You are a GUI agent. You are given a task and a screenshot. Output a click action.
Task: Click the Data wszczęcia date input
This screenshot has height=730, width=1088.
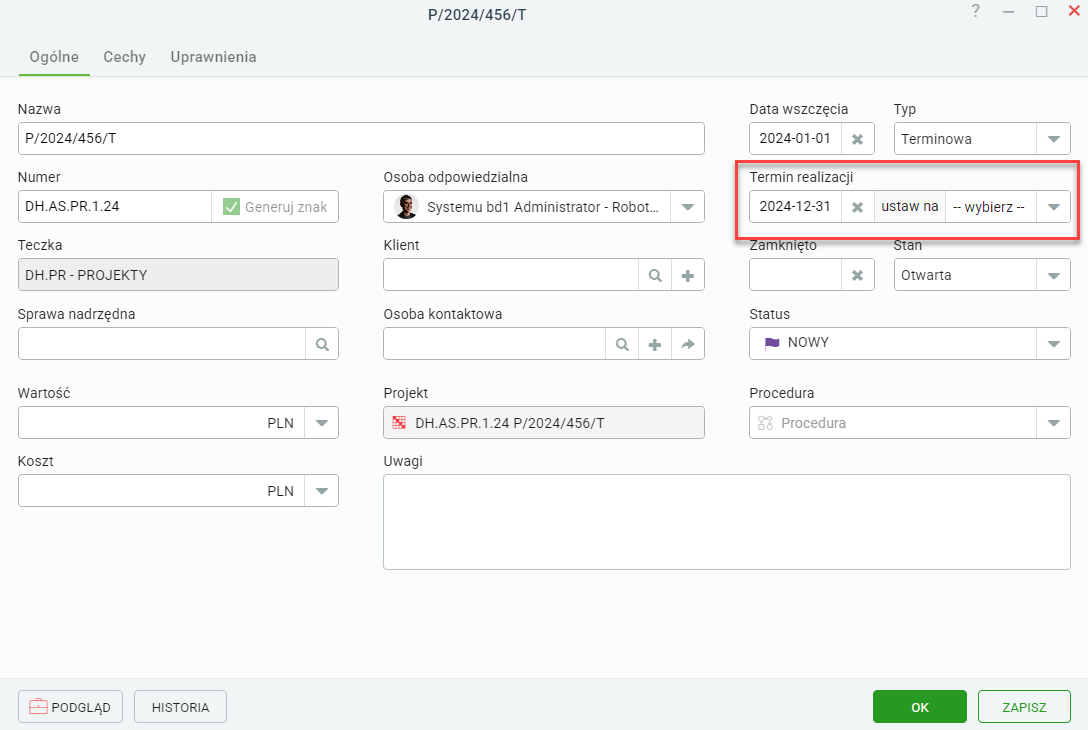click(796, 139)
